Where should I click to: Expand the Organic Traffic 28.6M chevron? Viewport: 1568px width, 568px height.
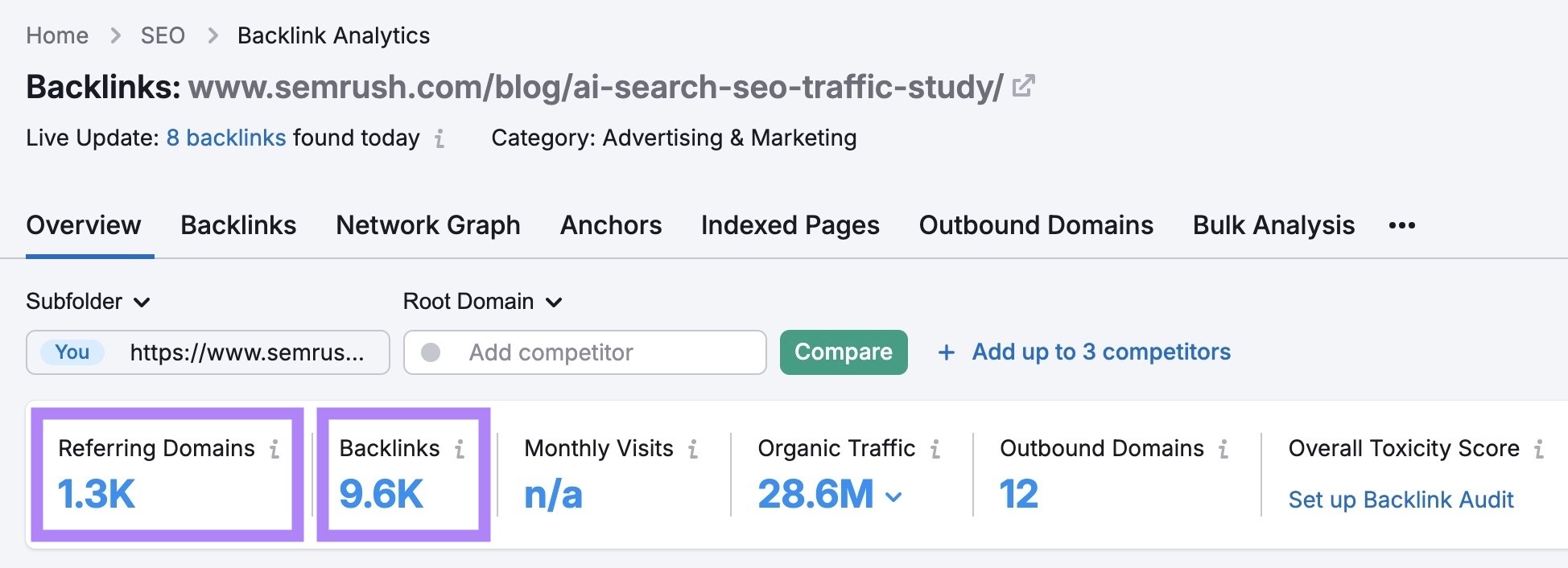(893, 496)
